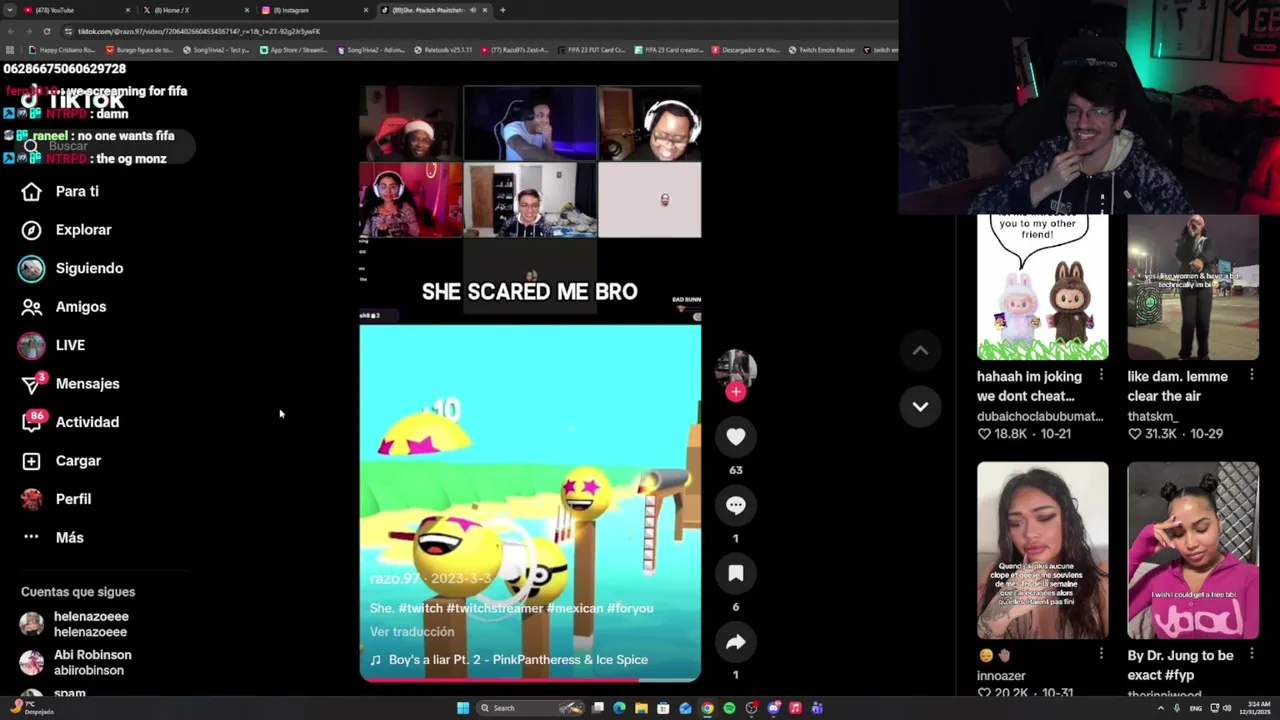Screen dimensions: 1280x720
Task: Open options for 'By Dr. Jung' video
Action: [1252, 654]
